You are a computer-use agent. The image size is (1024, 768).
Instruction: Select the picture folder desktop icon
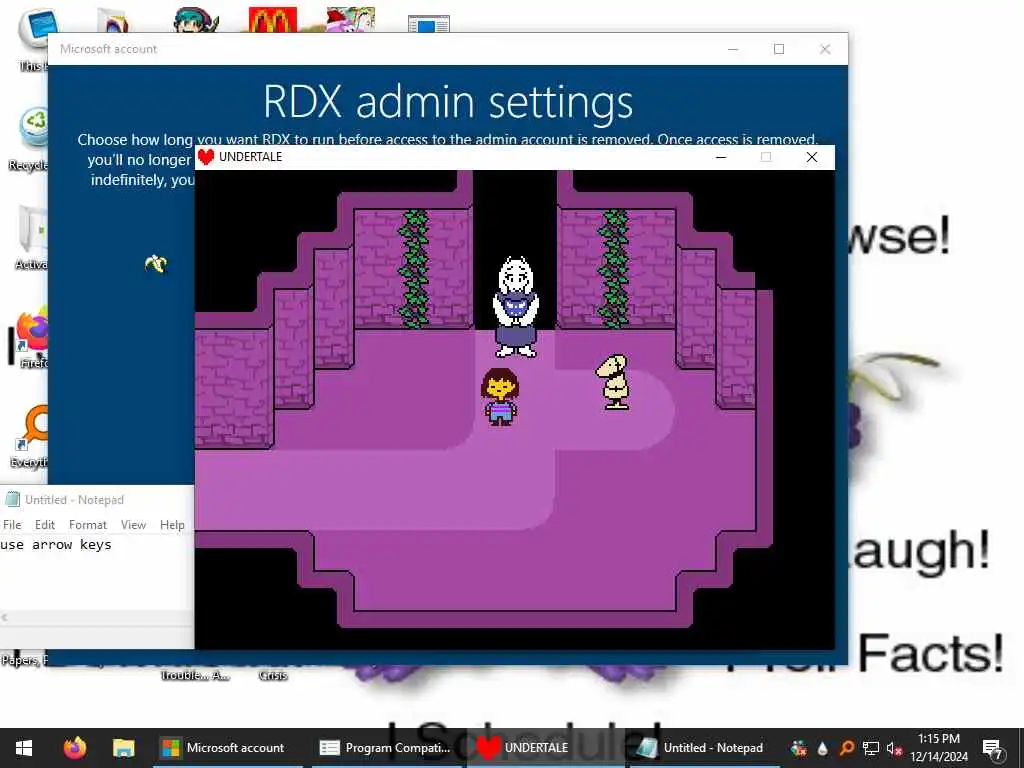point(113,20)
